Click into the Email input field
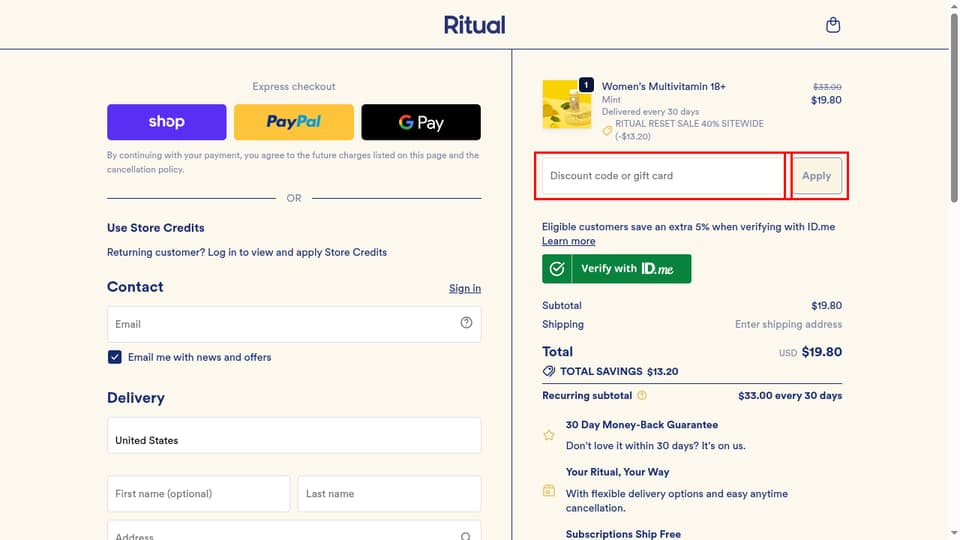The image size is (960, 540). [294, 324]
